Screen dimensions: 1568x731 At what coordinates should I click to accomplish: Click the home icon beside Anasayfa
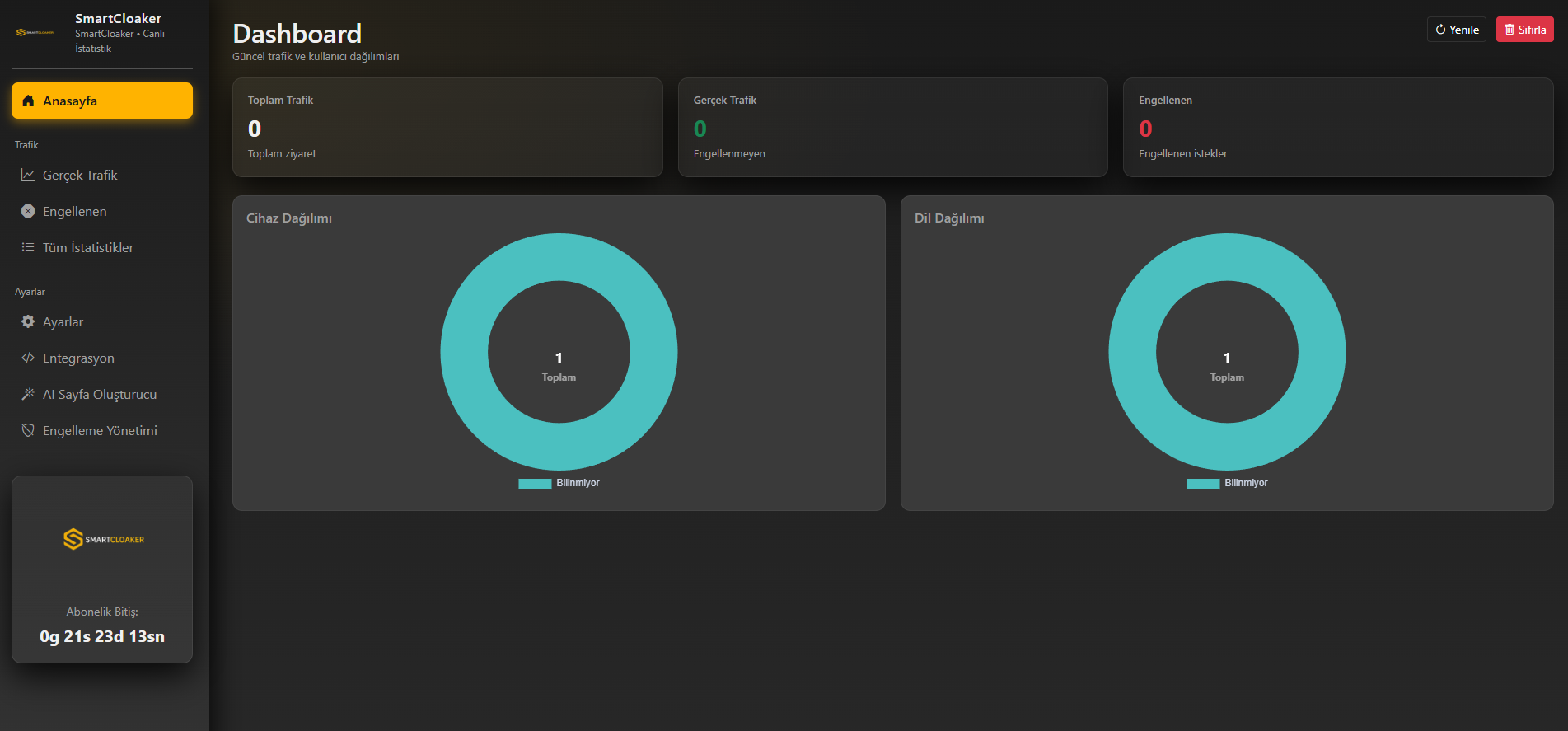[28, 101]
